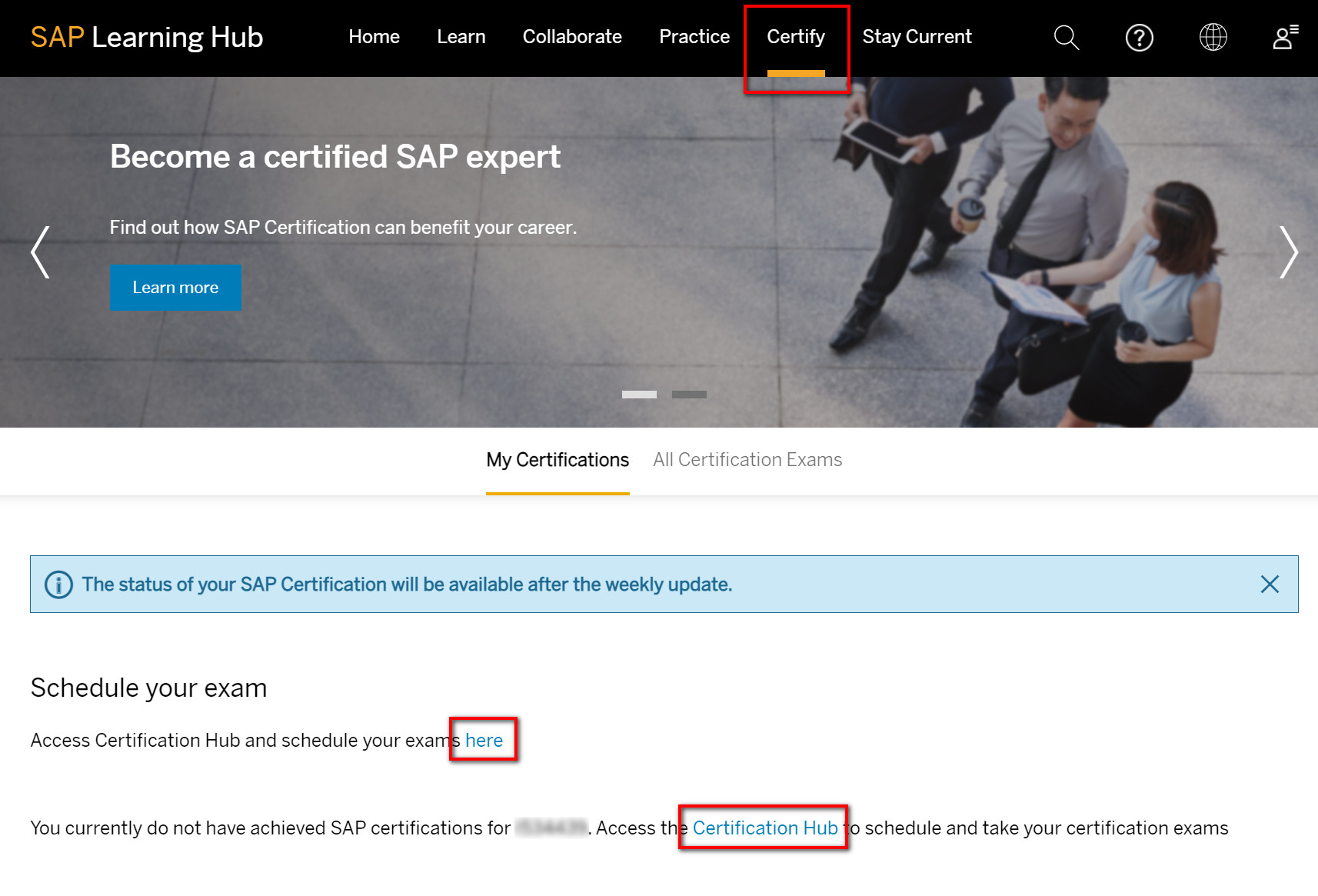This screenshot has width=1318, height=896.
Task: Click the Learn more button
Action: (x=175, y=288)
